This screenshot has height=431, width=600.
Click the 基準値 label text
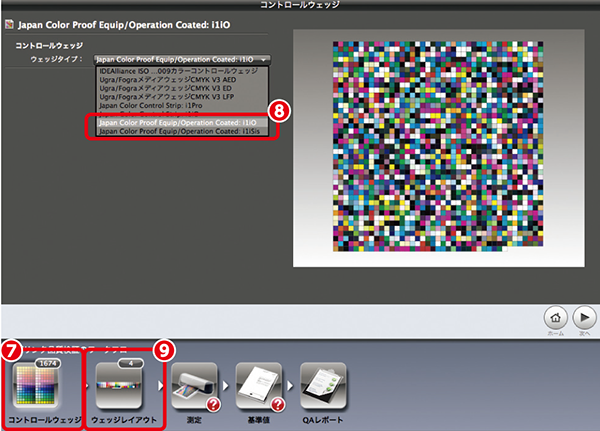[x=259, y=420]
